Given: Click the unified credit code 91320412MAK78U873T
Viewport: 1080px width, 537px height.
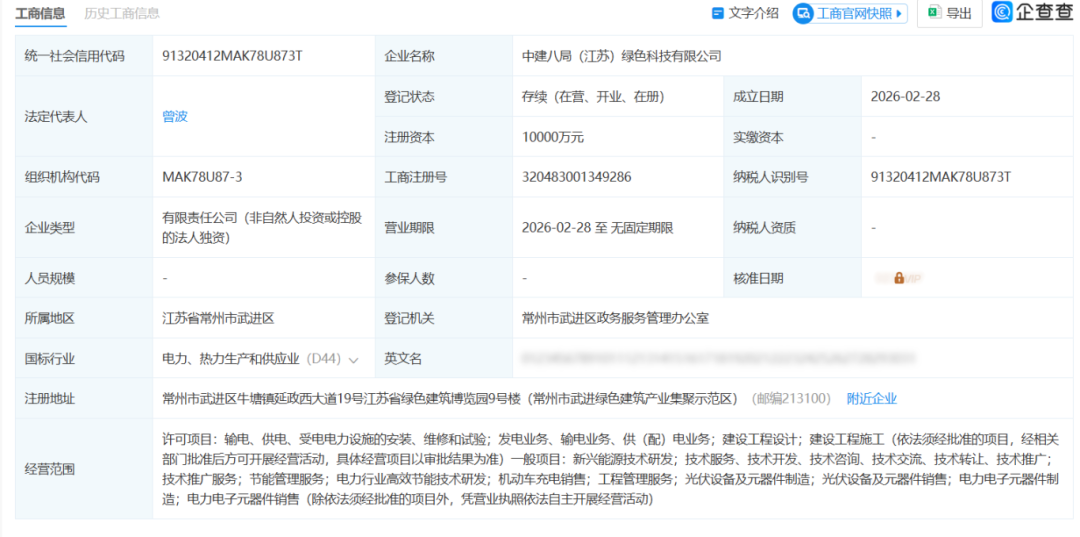Looking at the screenshot, I should [x=232, y=56].
